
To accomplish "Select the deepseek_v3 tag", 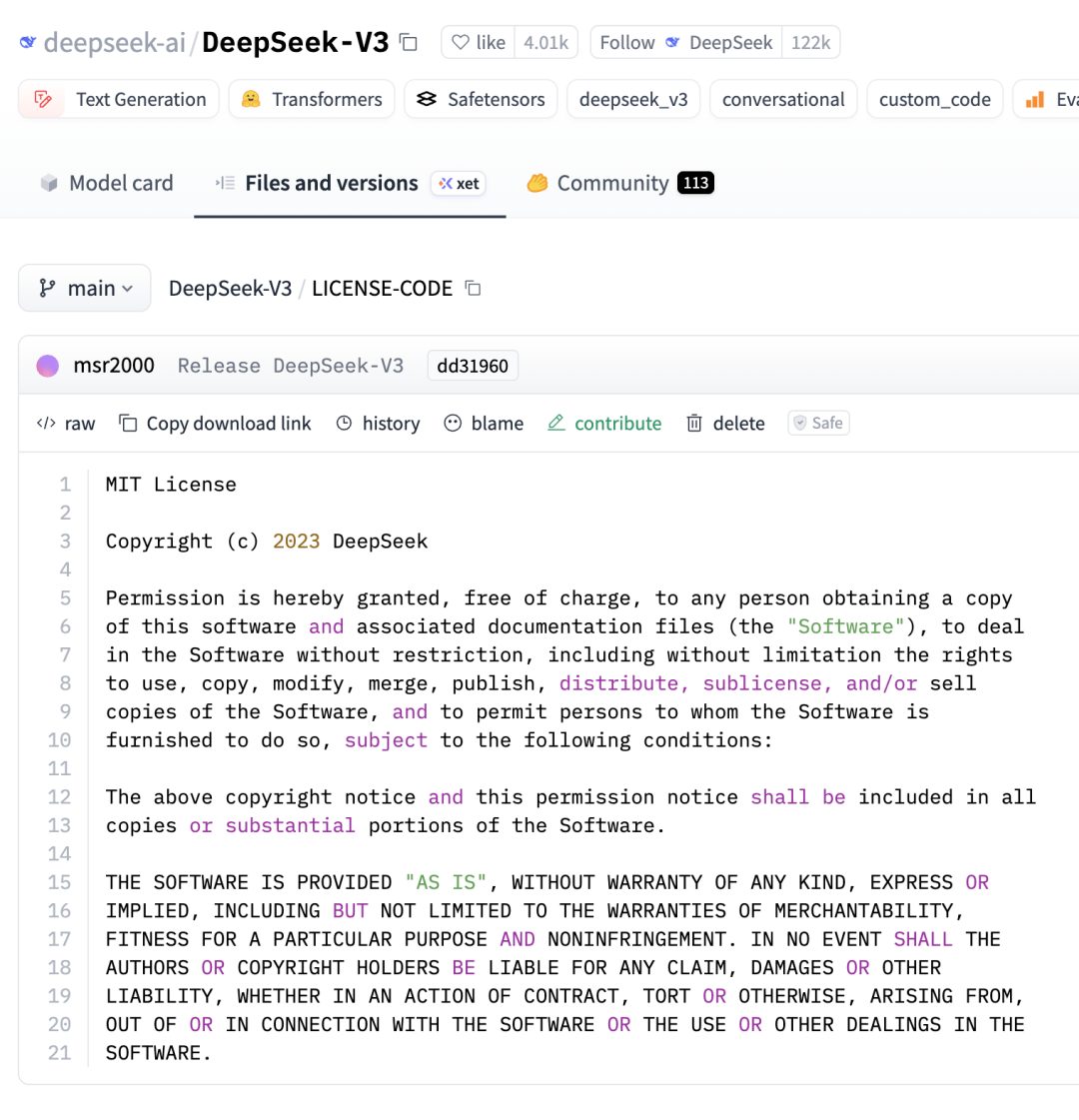I will click(633, 99).
